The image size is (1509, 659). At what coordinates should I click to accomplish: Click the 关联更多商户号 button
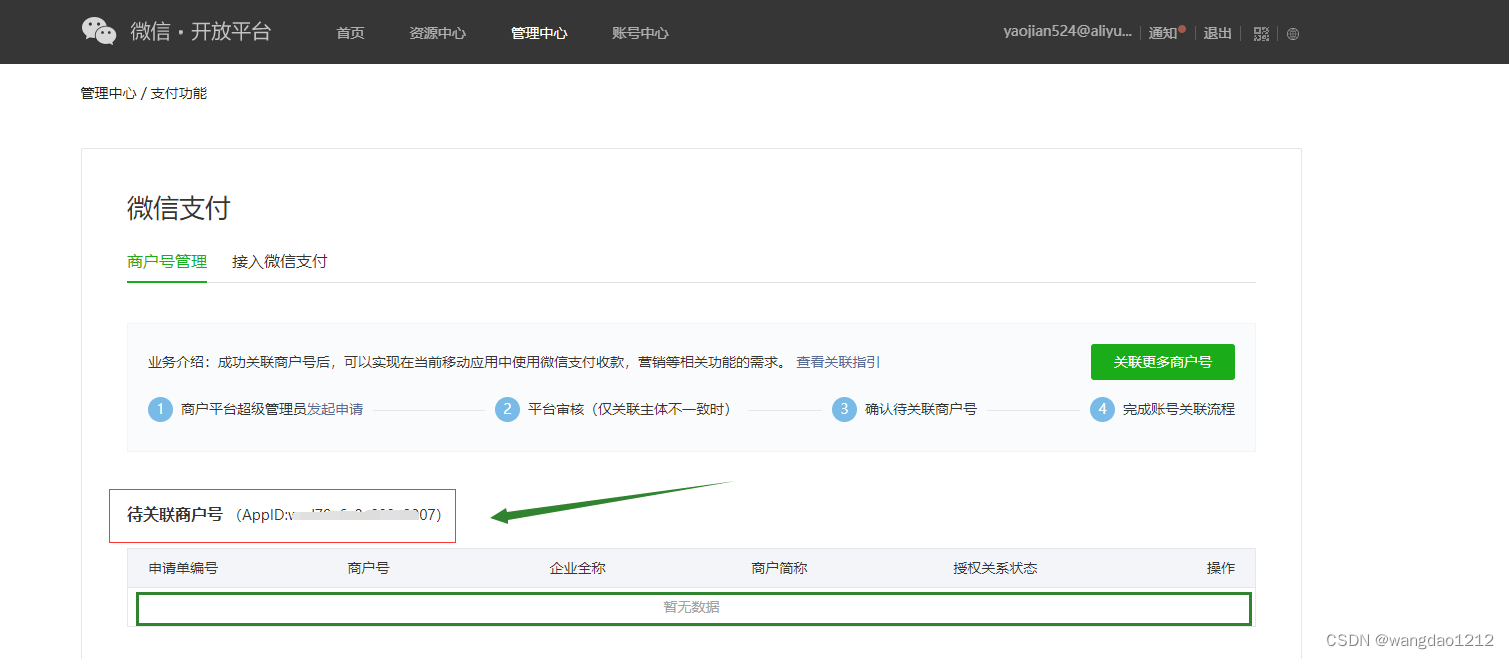coord(1163,362)
